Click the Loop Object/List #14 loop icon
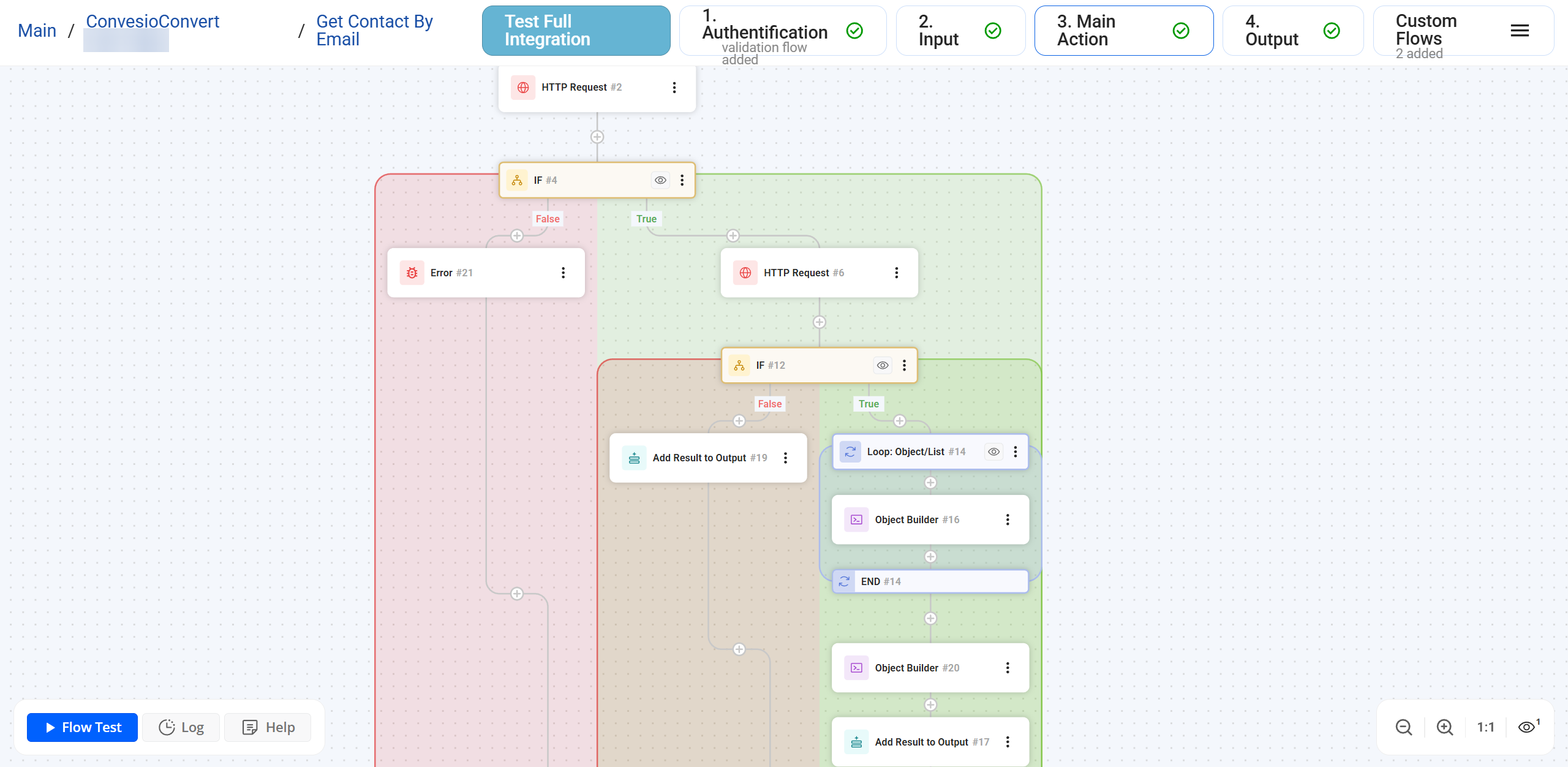The image size is (1568, 767). pyautogui.click(x=850, y=452)
